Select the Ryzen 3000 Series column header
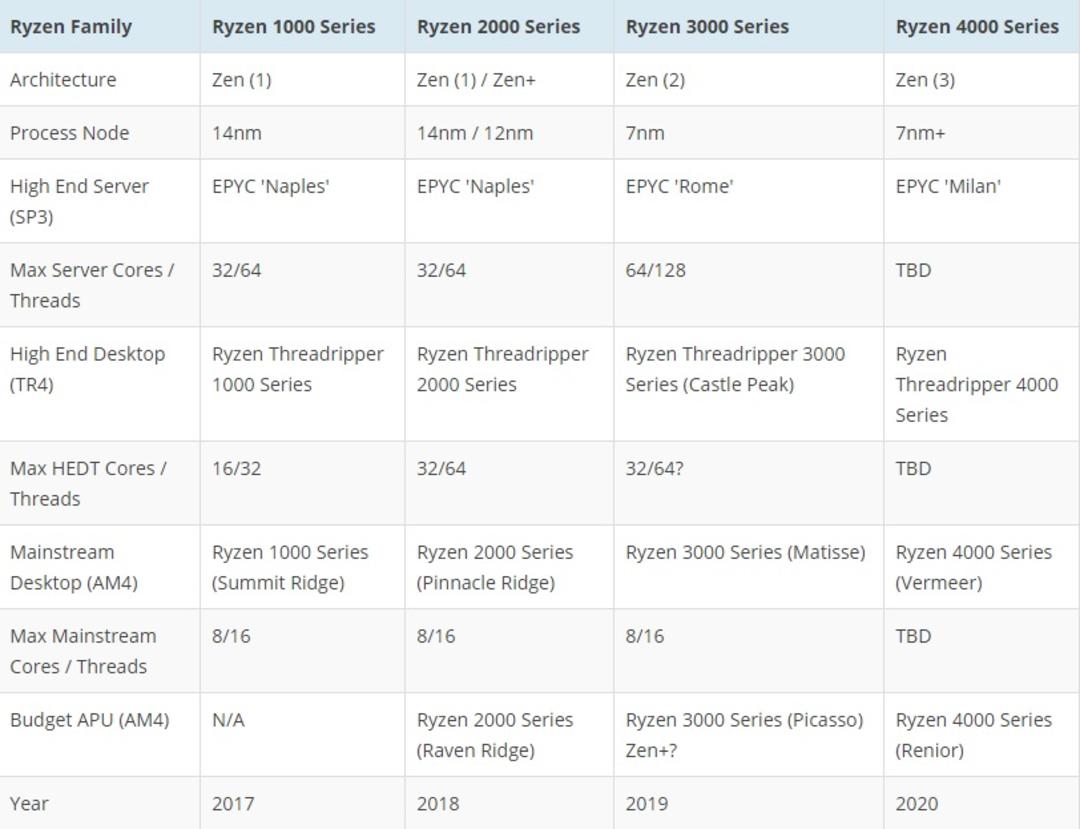 (748, 27)
